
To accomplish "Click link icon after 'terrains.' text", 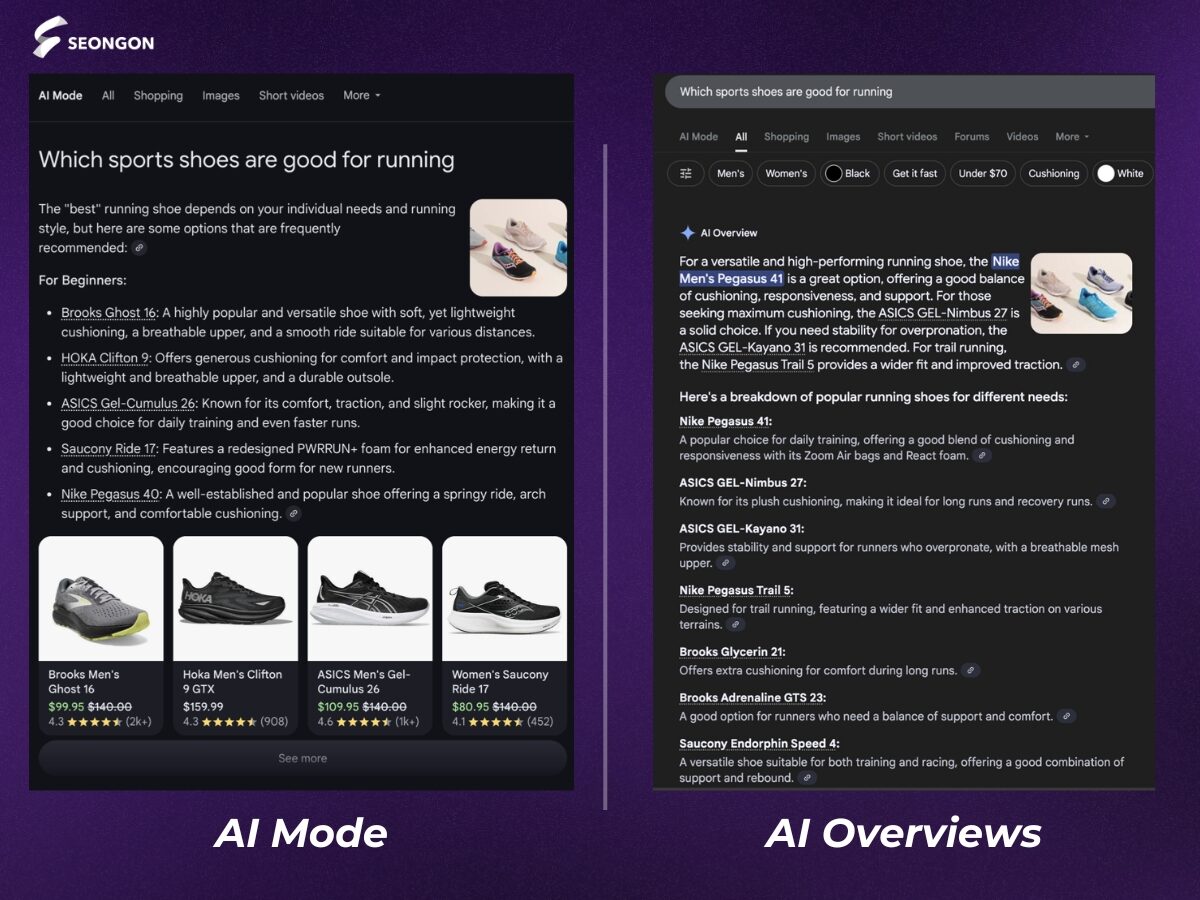I will coord(736,625).
